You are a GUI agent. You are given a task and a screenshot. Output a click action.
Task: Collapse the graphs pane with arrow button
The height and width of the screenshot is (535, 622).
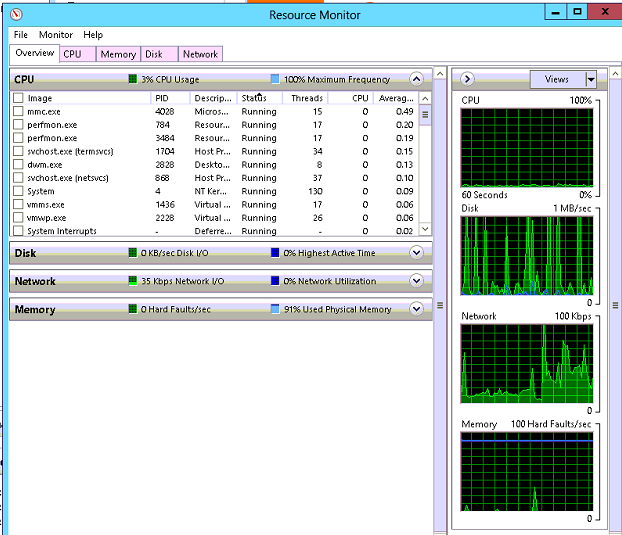pos(467,79)
